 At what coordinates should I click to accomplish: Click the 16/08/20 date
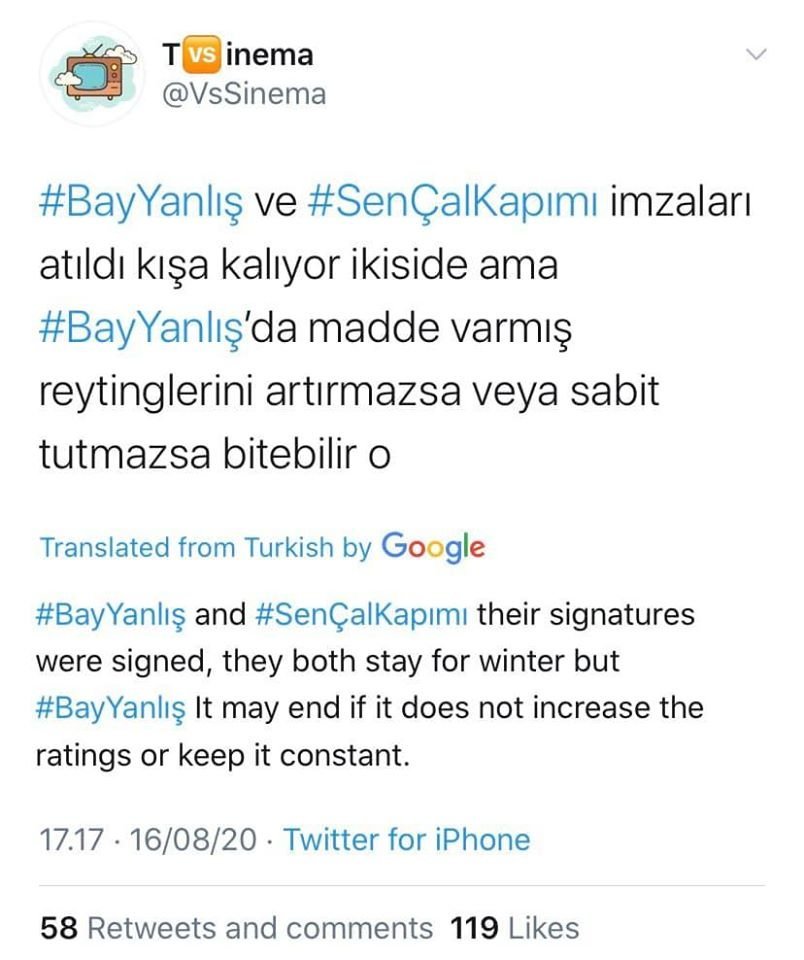(193, 839)
